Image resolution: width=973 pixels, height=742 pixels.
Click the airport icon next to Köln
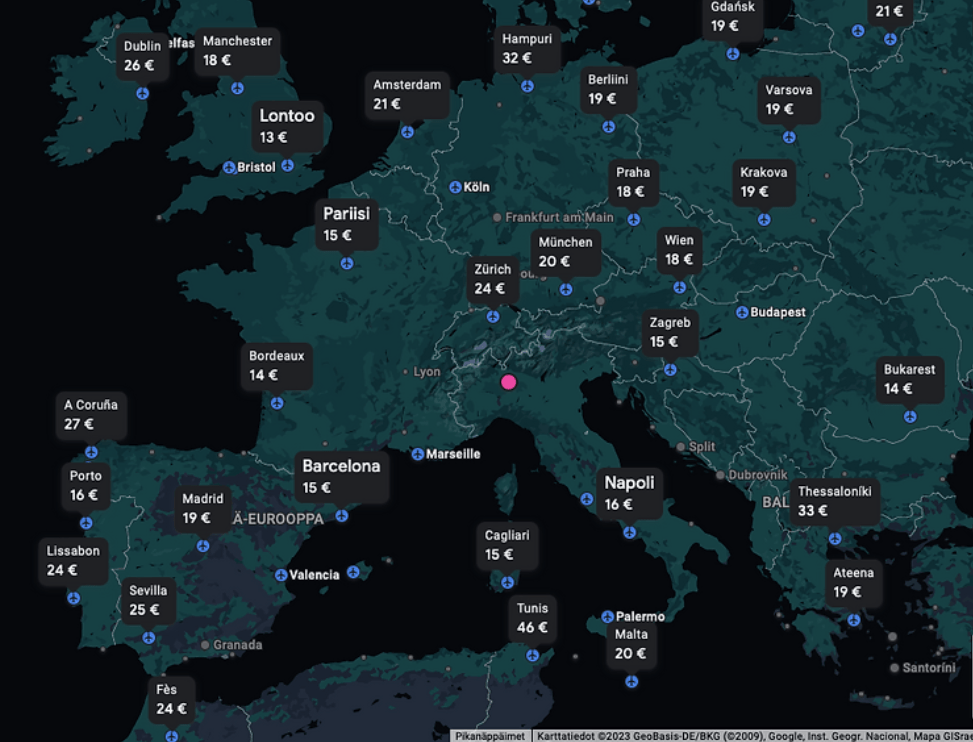click(x=455, y=187)
